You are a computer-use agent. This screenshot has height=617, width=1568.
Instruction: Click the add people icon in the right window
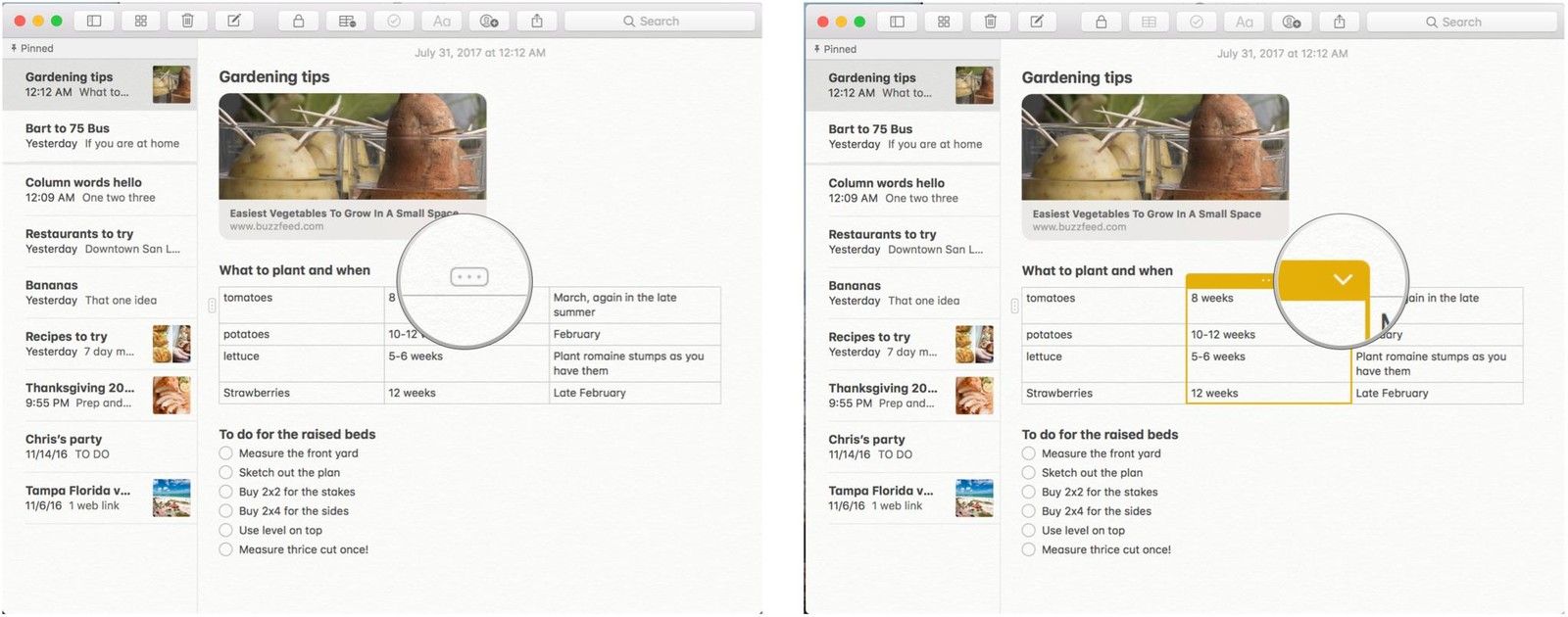(1292, 22)
